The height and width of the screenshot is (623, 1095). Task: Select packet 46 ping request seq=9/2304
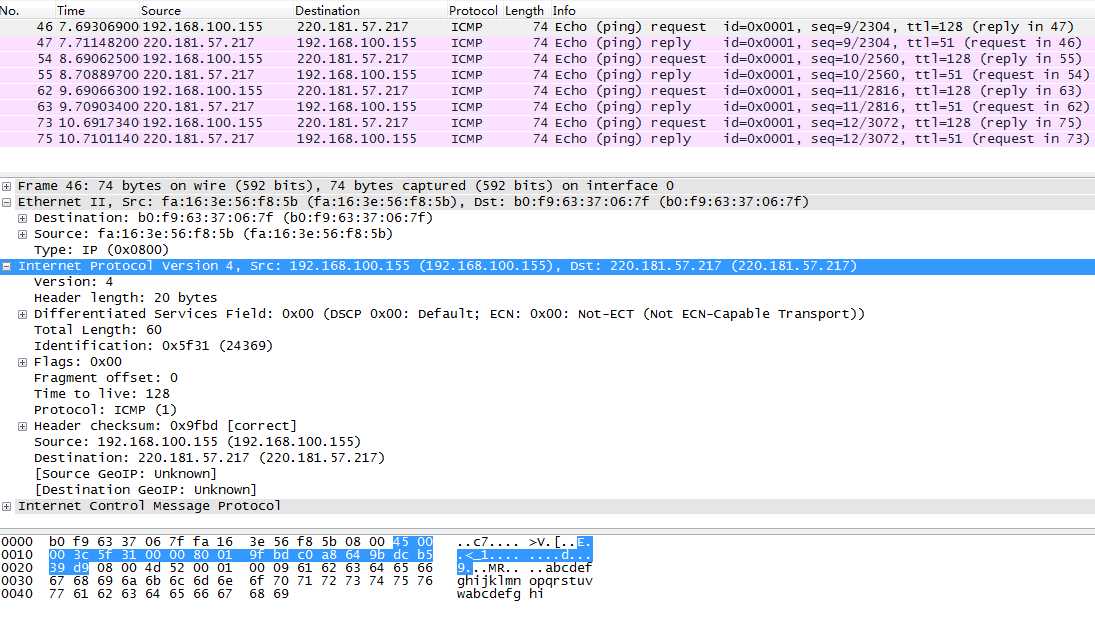pos(548,27)
